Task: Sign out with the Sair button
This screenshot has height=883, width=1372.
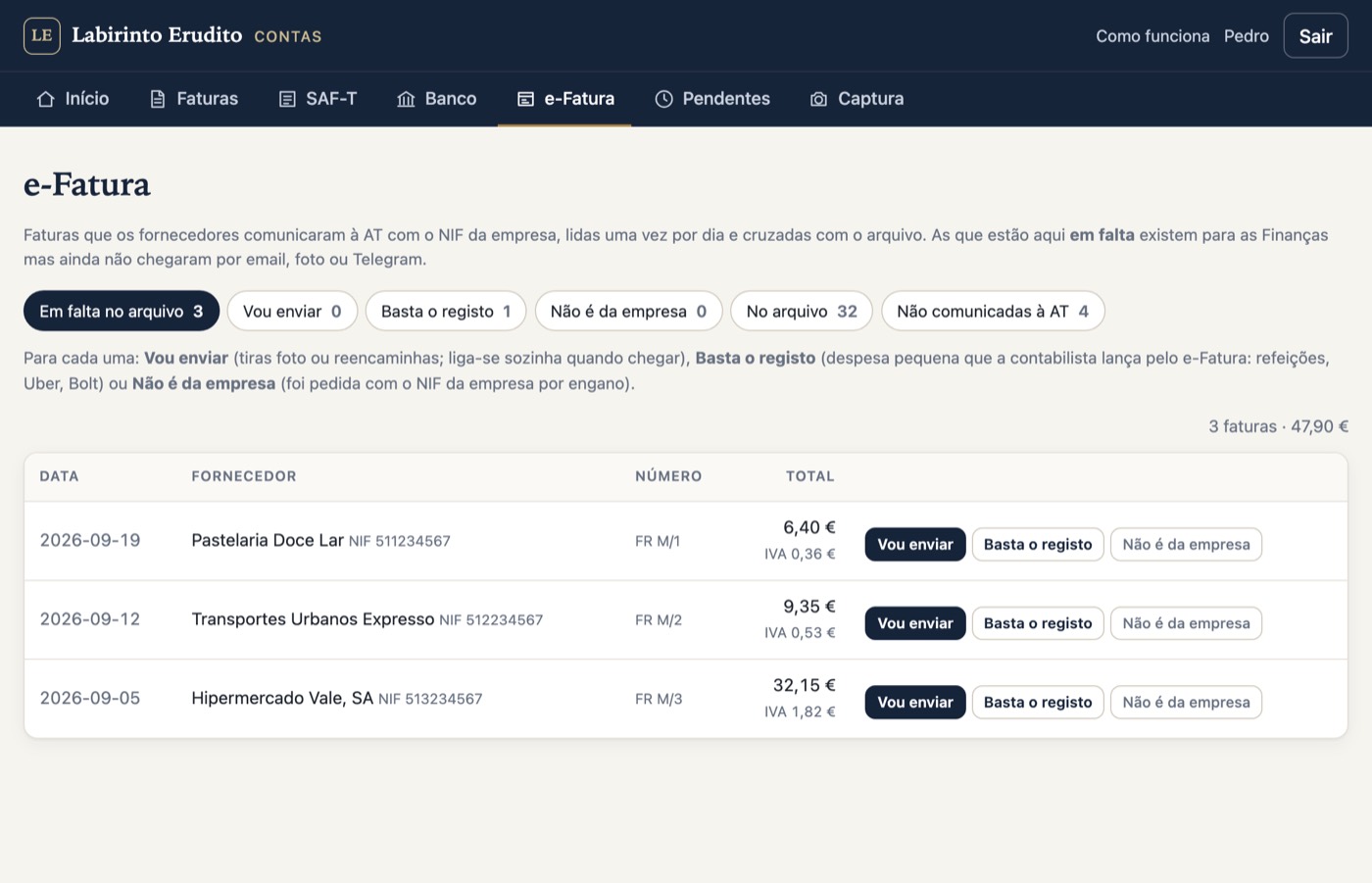Action: coord(1315,36)
